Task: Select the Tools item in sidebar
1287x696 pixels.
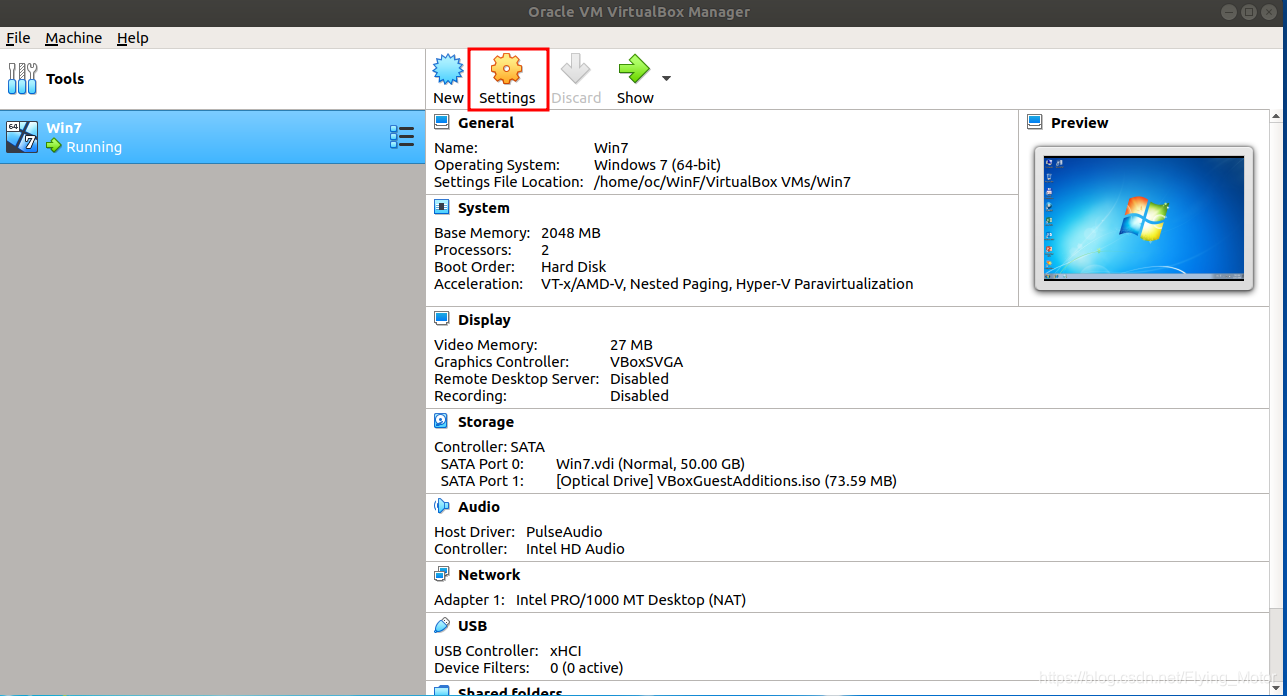Action: 212,78
